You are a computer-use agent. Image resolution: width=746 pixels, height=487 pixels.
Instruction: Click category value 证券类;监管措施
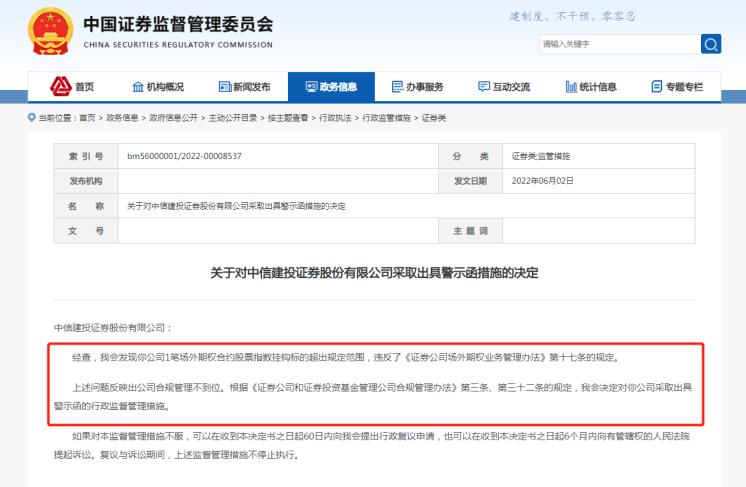click(540, 156)
